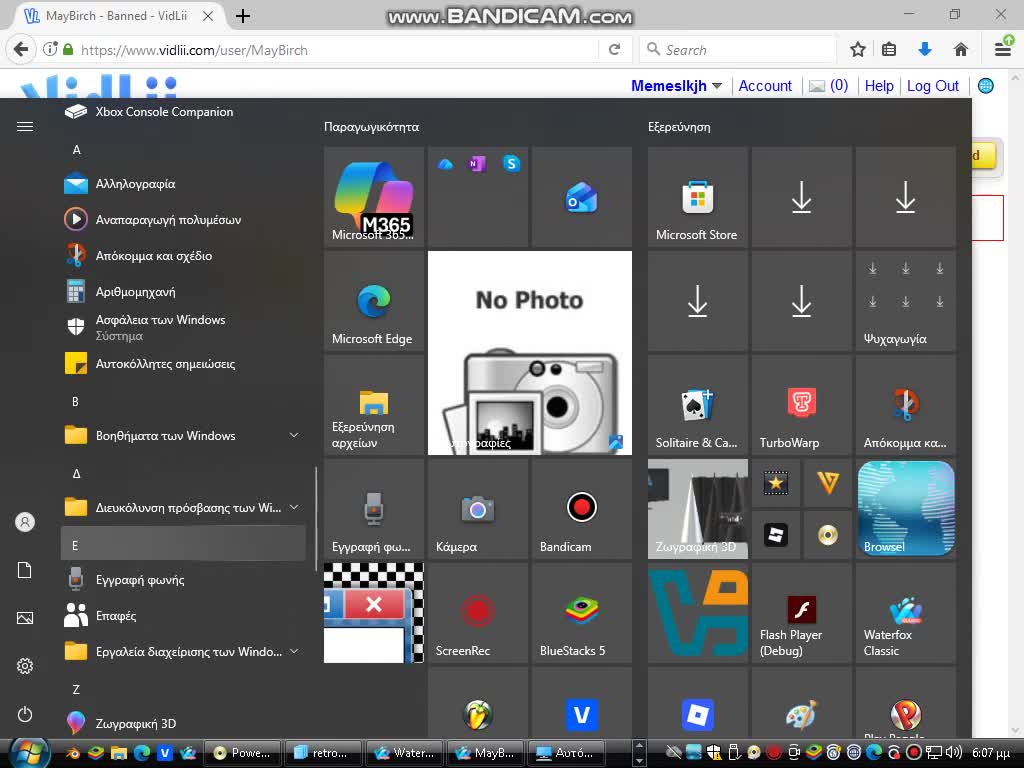Open the Flash Player (Debug) tile
1024x768 pixels.
(801, 613)
